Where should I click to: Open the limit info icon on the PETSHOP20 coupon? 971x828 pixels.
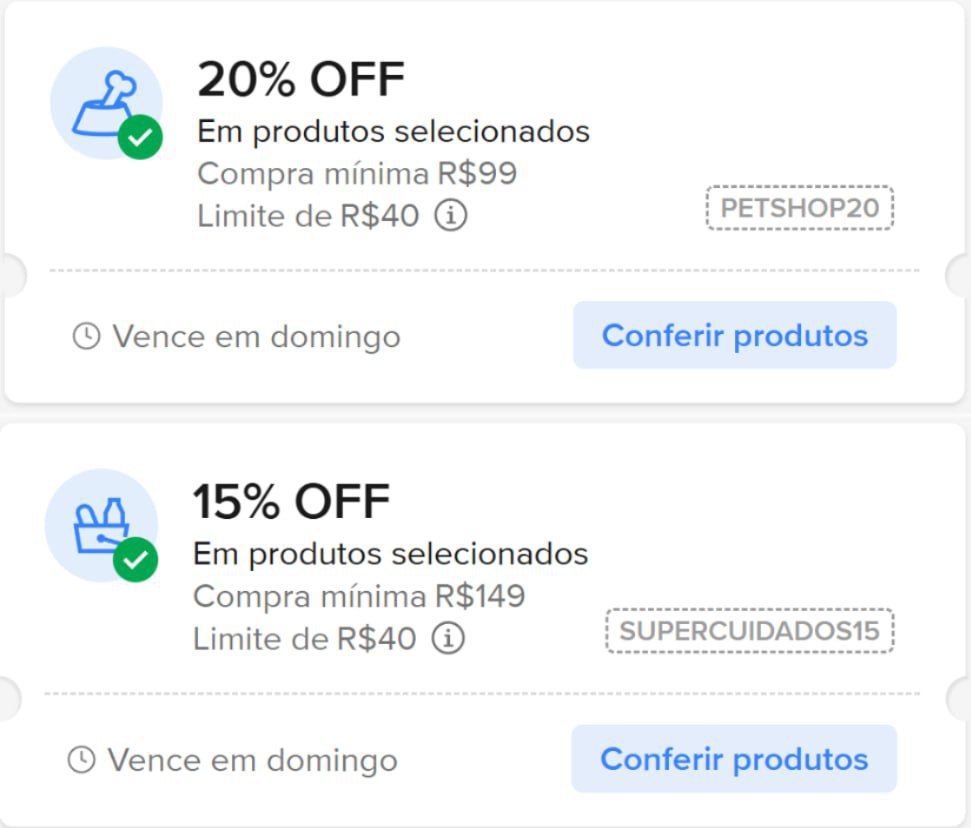click(x=451, y=215)
